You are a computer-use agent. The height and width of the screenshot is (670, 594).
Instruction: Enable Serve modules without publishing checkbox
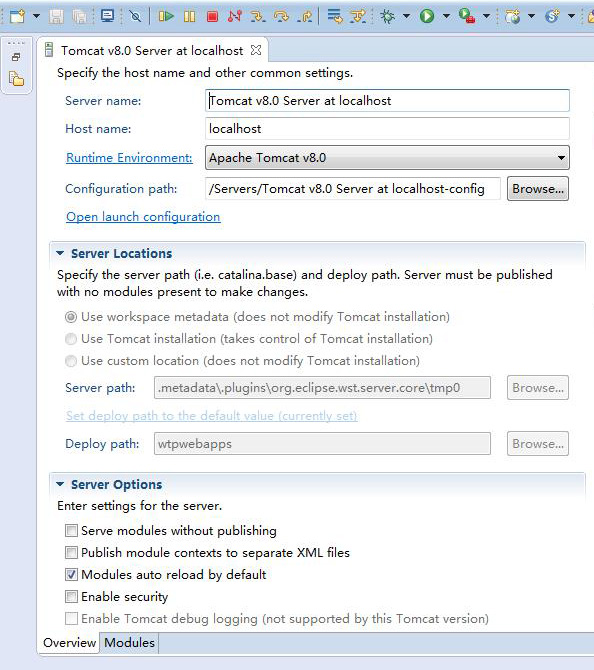coord(71,531)
